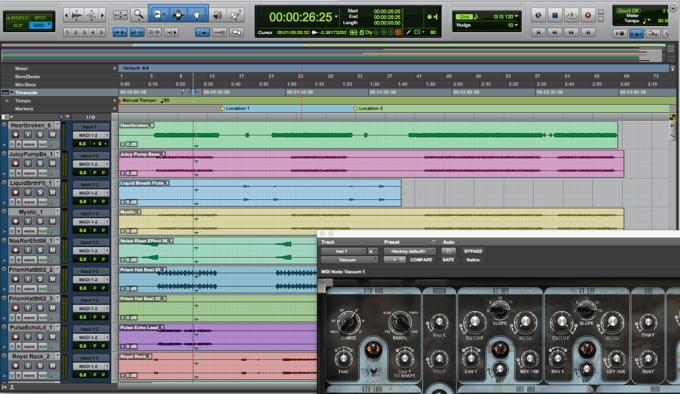Adjust Cutoff knob on first filter

(x=474, y=322)
